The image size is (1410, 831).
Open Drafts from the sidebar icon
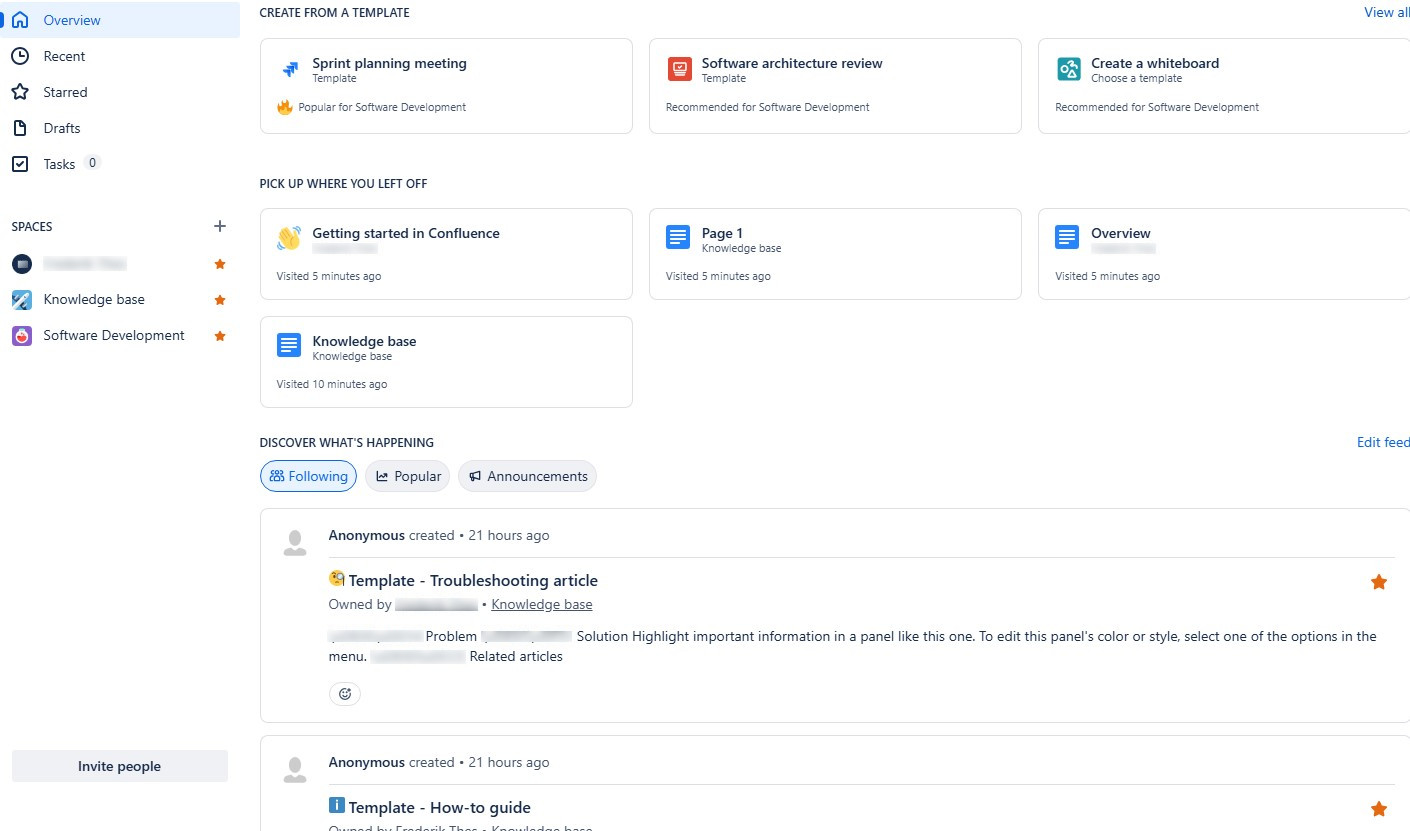[21, 127]
